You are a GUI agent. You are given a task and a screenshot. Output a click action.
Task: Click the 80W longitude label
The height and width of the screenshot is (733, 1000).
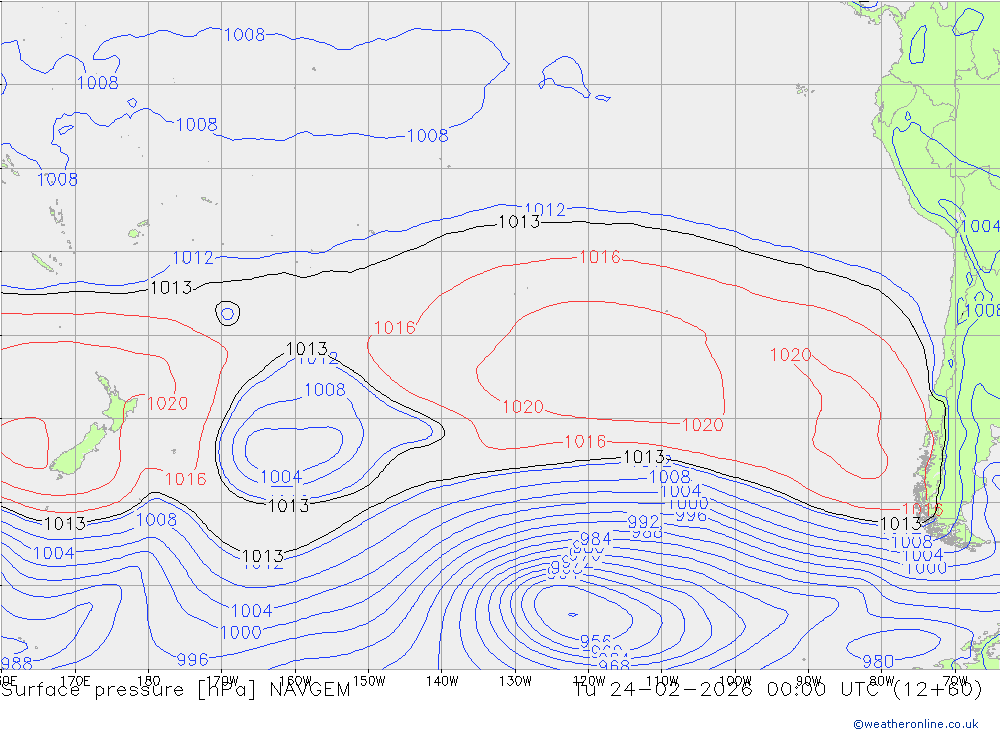click(x=882, y=681)
